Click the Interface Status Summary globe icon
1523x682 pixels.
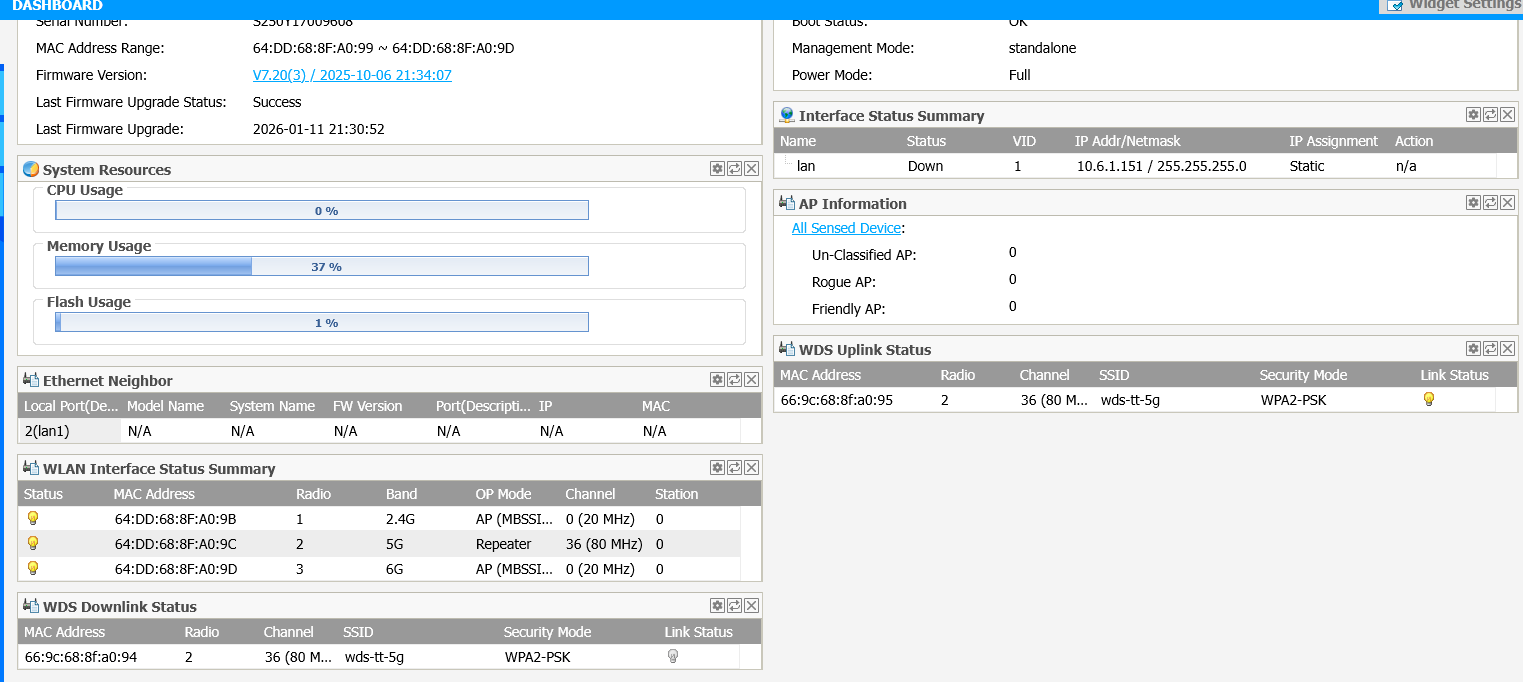787,115
